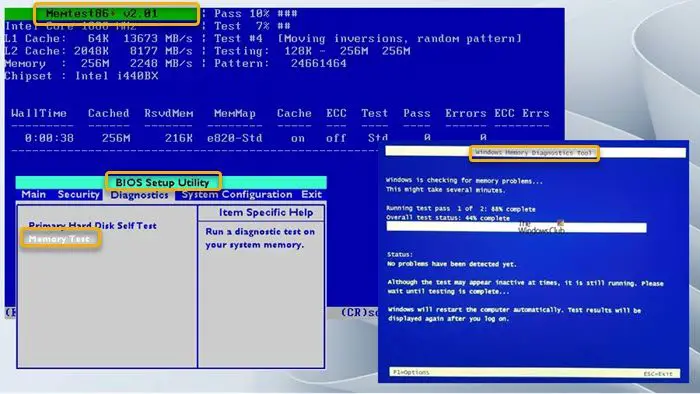Click the 'Windows will restart the computer' notice
The width and height of the screenshot is (700, 394).
point(514,314)
